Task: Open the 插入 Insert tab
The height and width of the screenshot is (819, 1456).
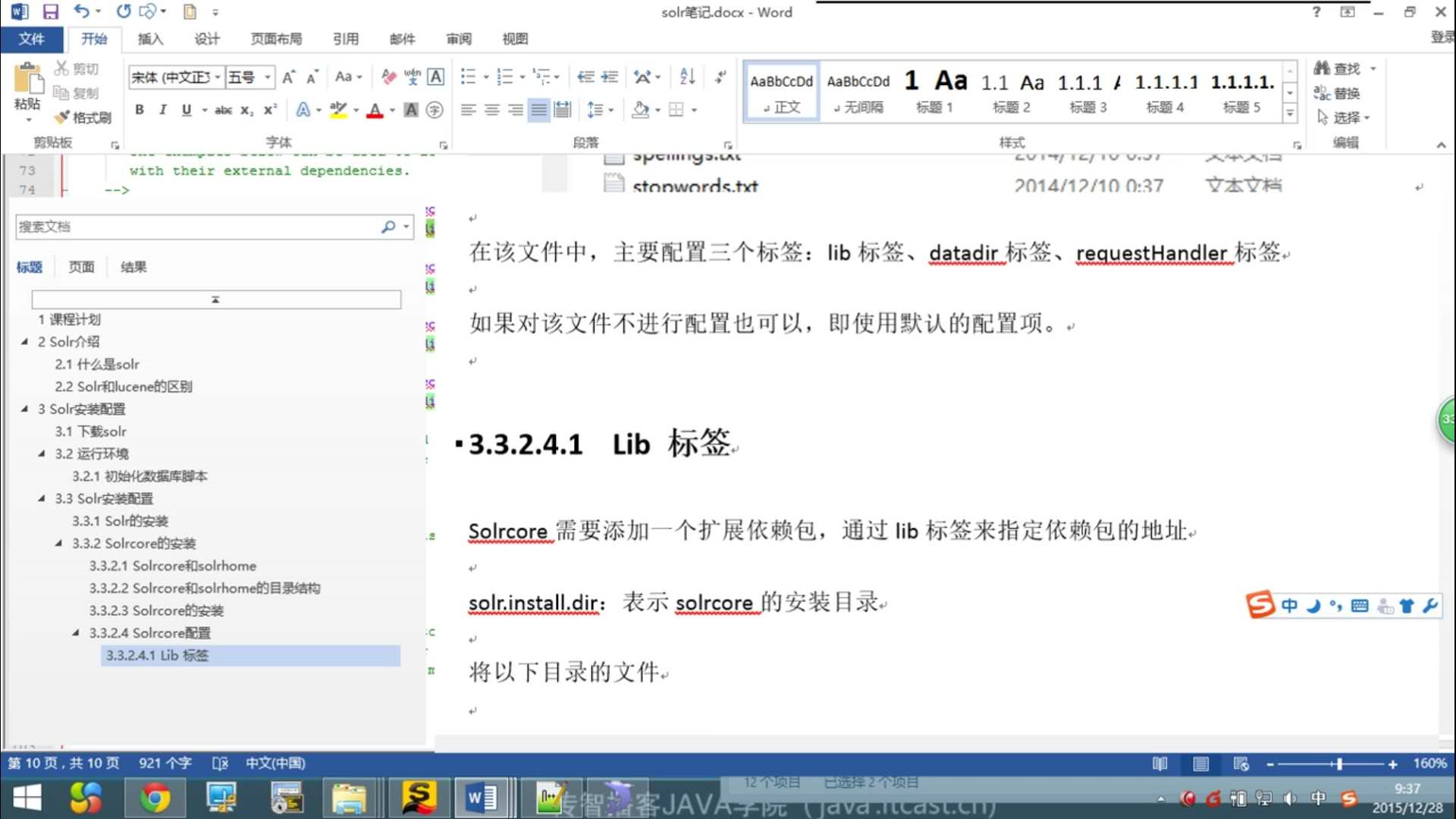Action: pyautogui.click(x=150, y=39)
